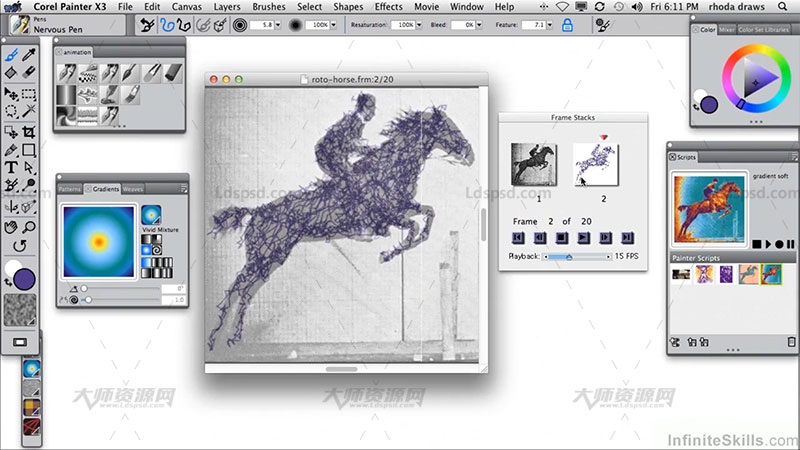The height and width of the screenshot is (450, 800).
Task: Click the main color swatch in toolbox
Action: 24,280
